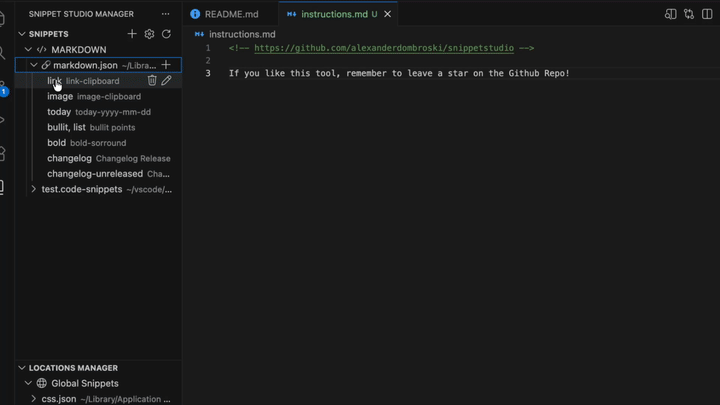
Task: Collapse the MARKDOWN language group
Action: tap(28, 50)
